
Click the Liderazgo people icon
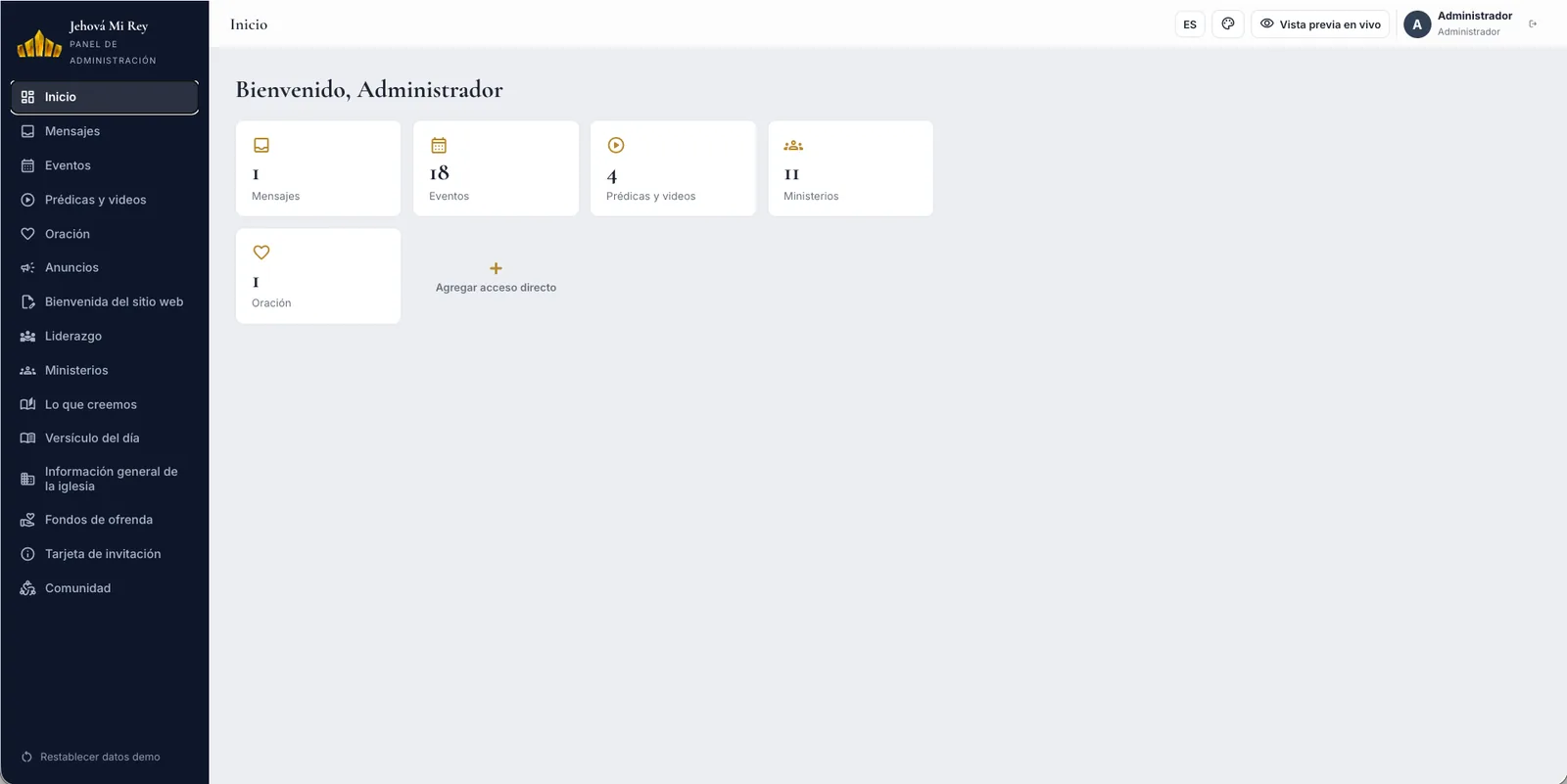27,336
